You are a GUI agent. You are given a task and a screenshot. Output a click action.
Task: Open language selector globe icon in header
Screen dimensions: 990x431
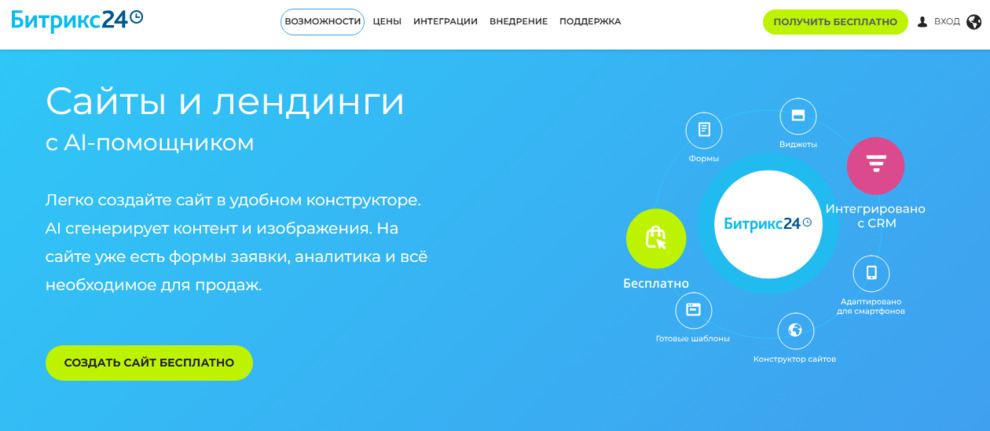[x=974, y=22]
